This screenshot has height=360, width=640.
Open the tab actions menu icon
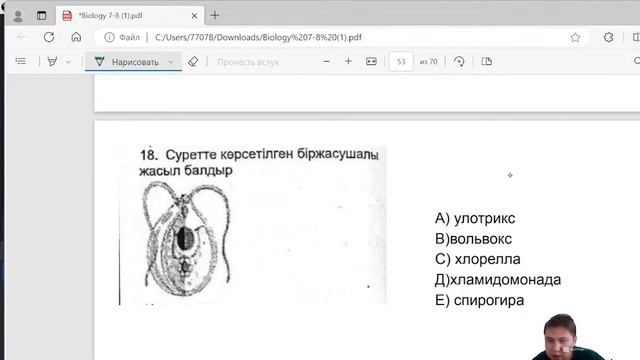point(41,16)
